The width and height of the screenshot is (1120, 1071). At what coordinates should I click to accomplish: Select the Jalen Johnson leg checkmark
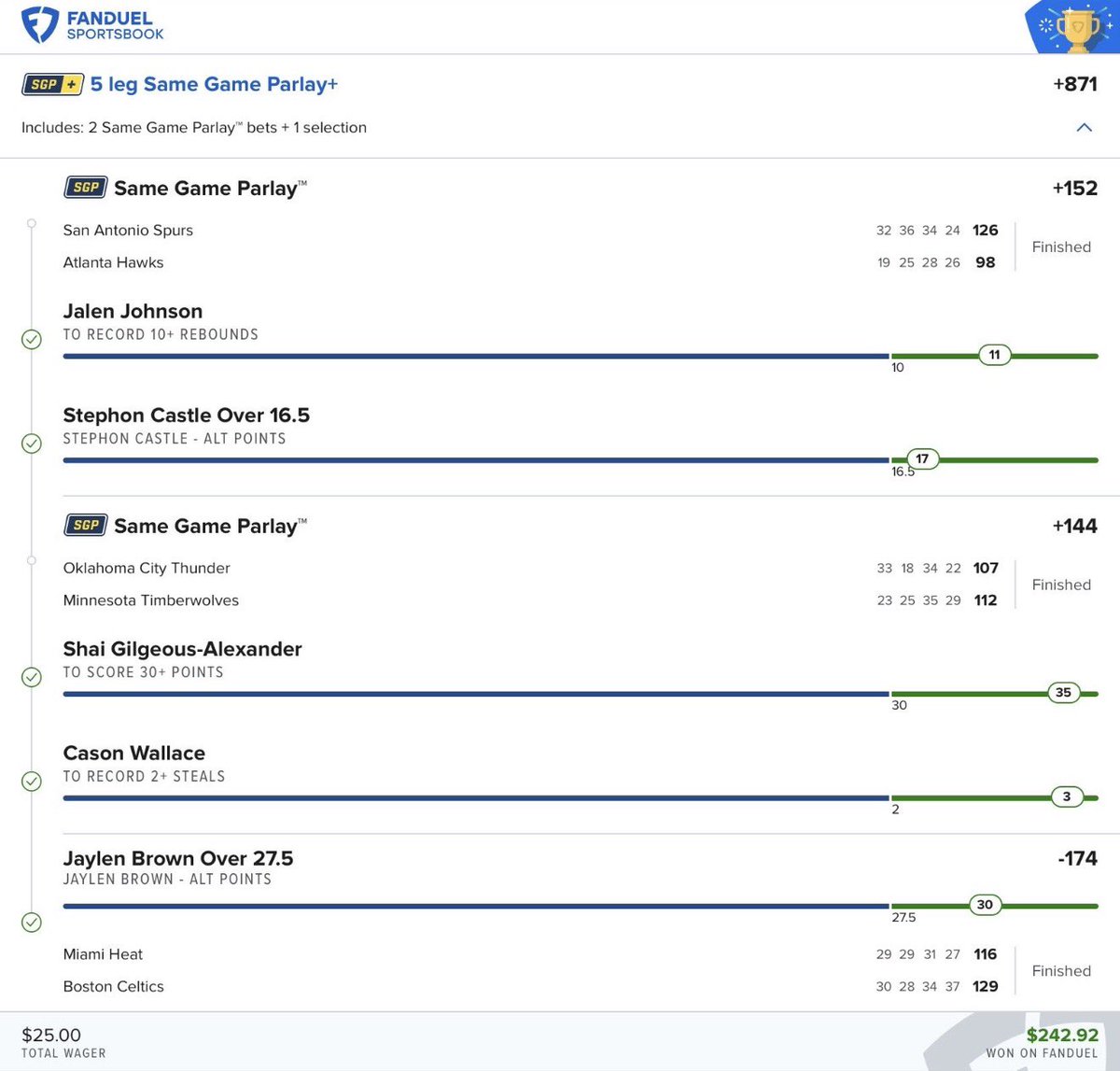point(32,339)
